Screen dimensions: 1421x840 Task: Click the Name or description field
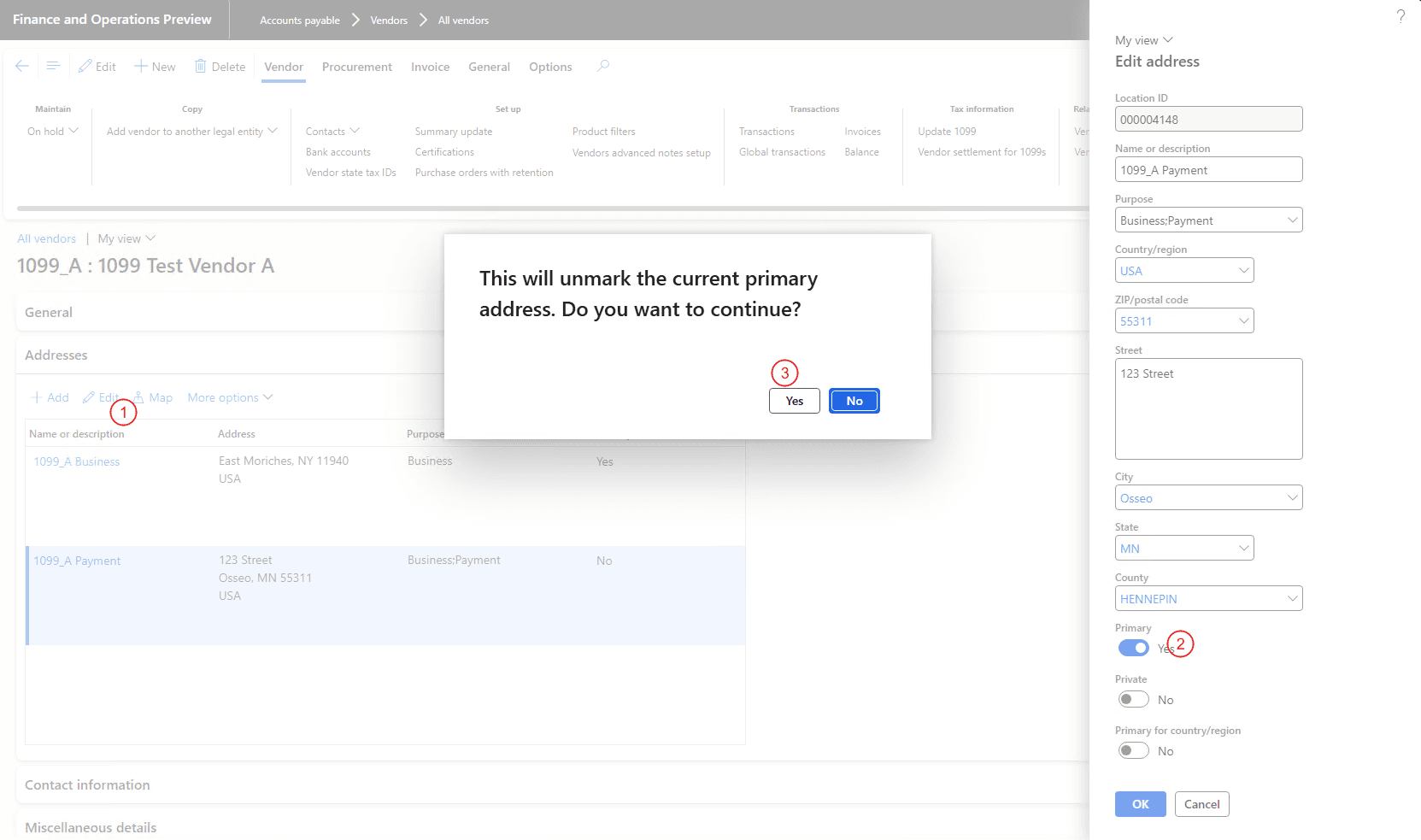click(1208, 169)
